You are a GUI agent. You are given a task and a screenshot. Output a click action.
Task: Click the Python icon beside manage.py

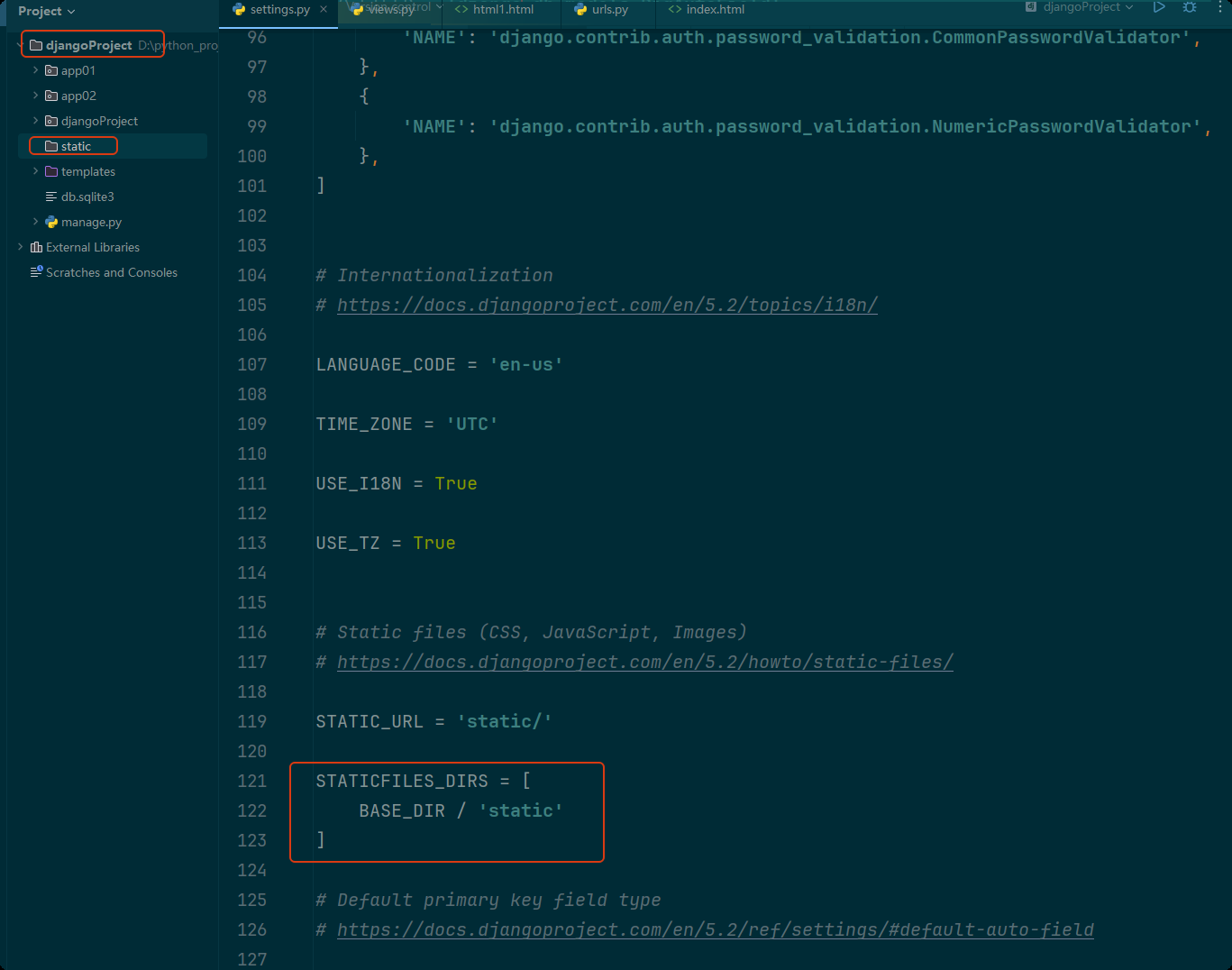coord(51,222)
